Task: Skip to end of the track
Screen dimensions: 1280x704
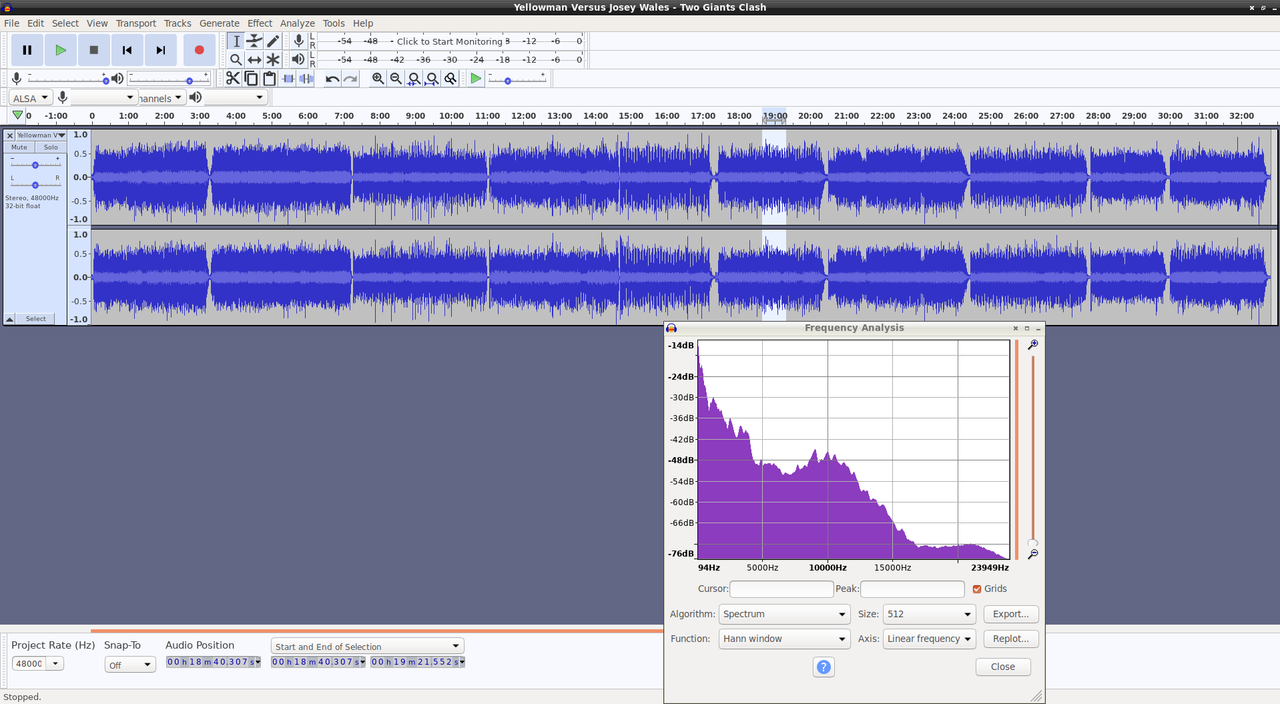Action: point(160,50)
